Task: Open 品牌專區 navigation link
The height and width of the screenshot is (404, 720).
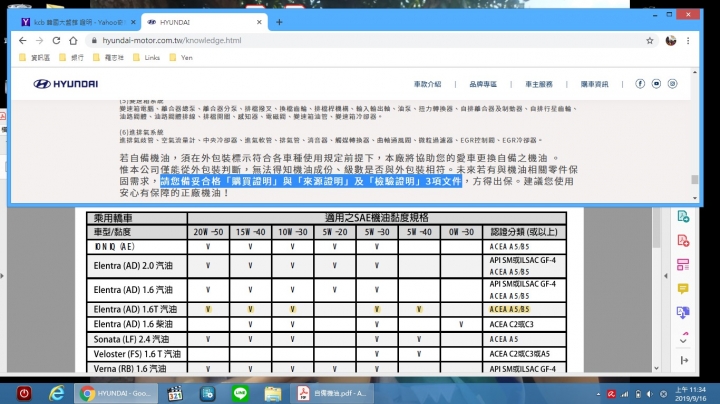Action: tap(483, 84)
